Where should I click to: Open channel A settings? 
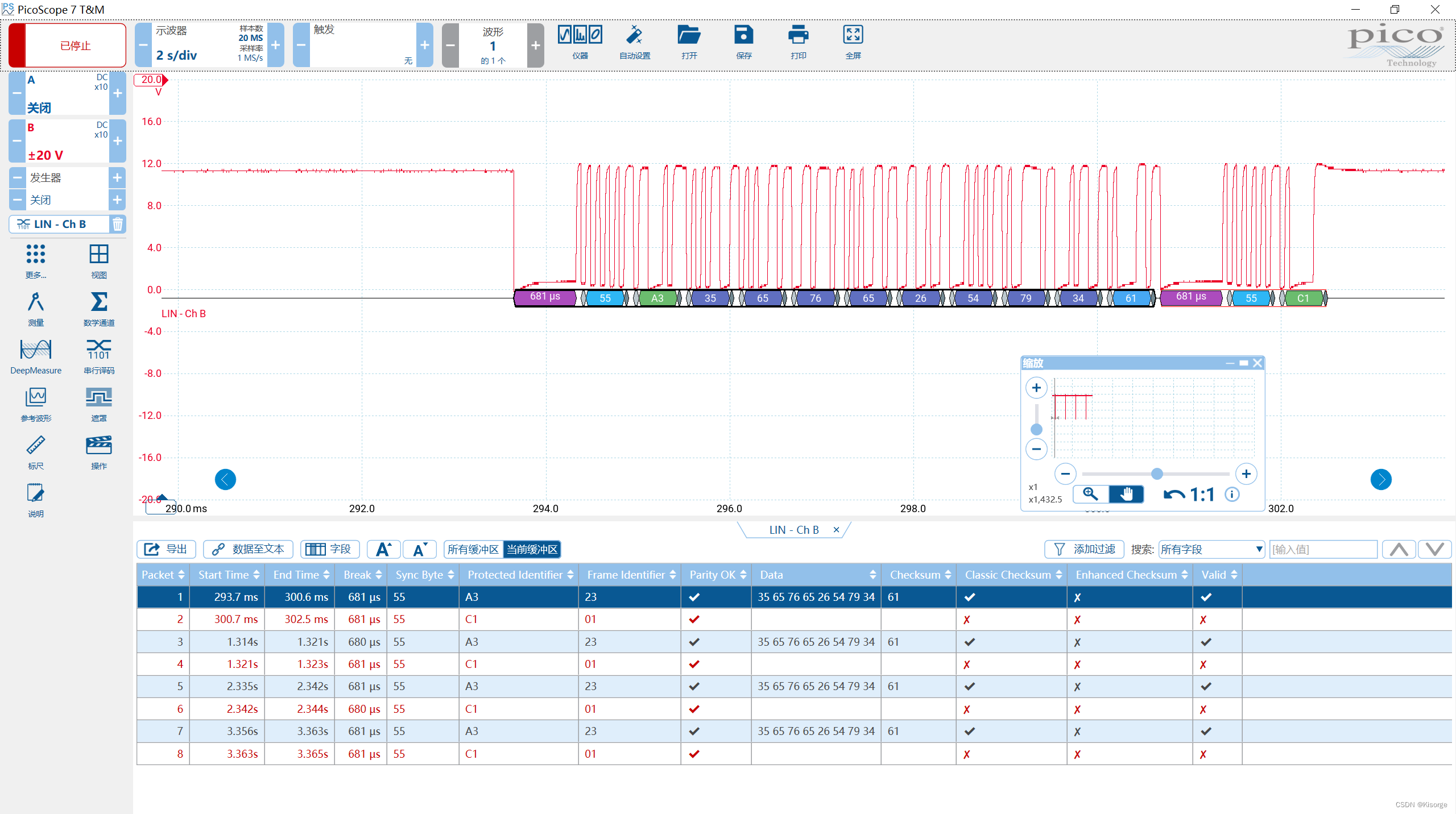67,93
